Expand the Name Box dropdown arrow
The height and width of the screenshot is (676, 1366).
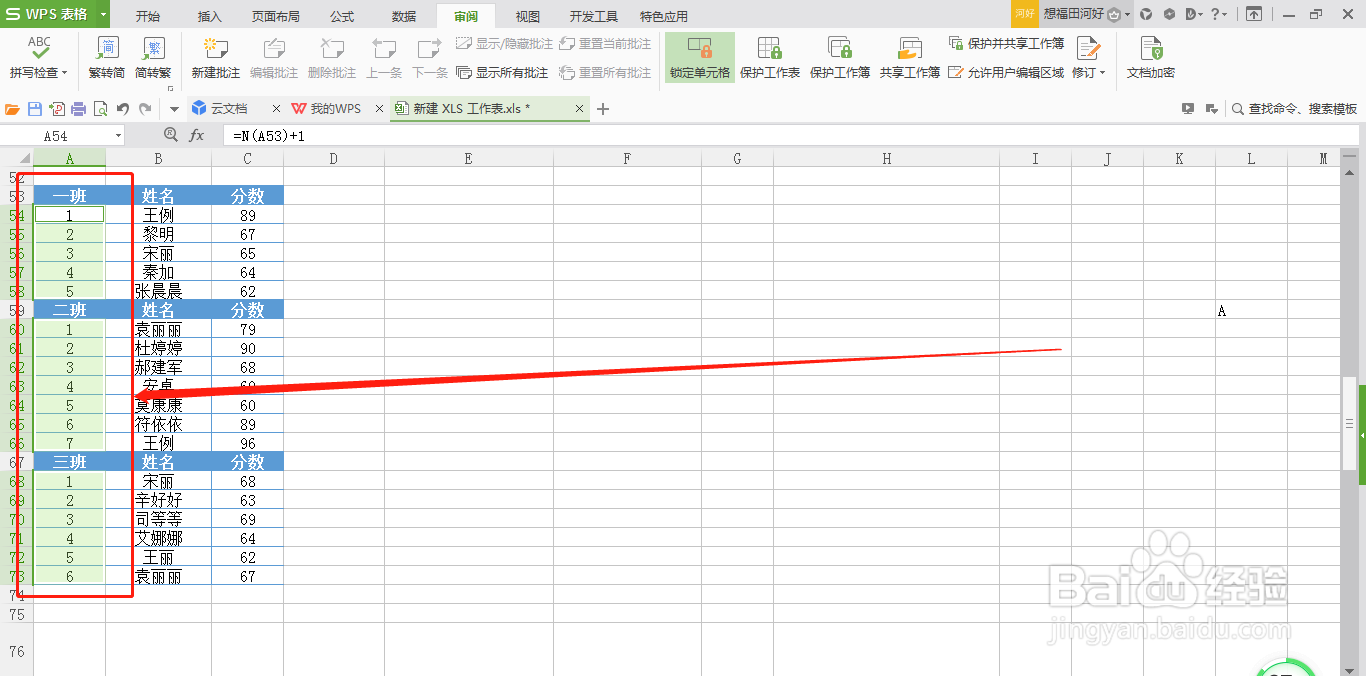tap(118, 136)
